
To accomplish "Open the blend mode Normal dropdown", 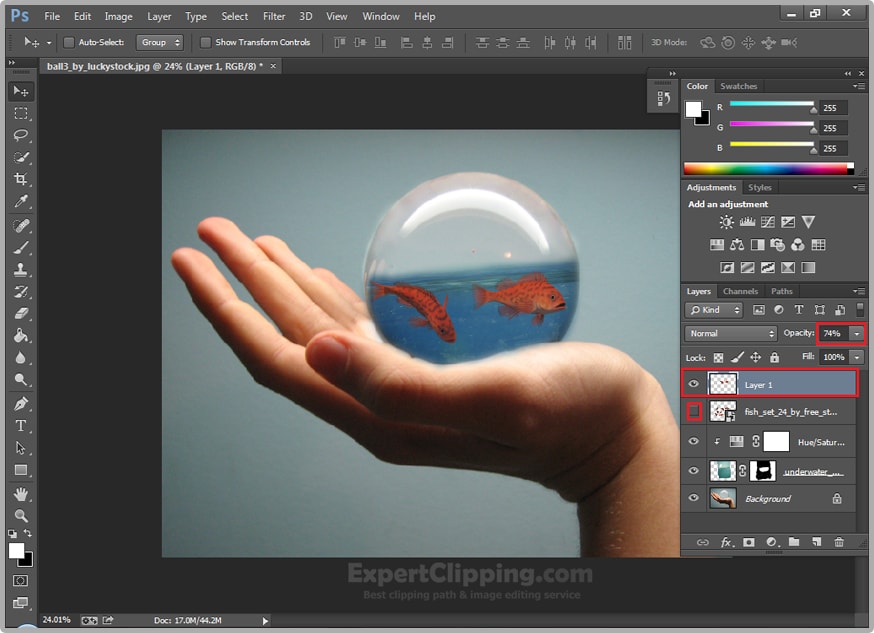I will (x=731, y=333).
